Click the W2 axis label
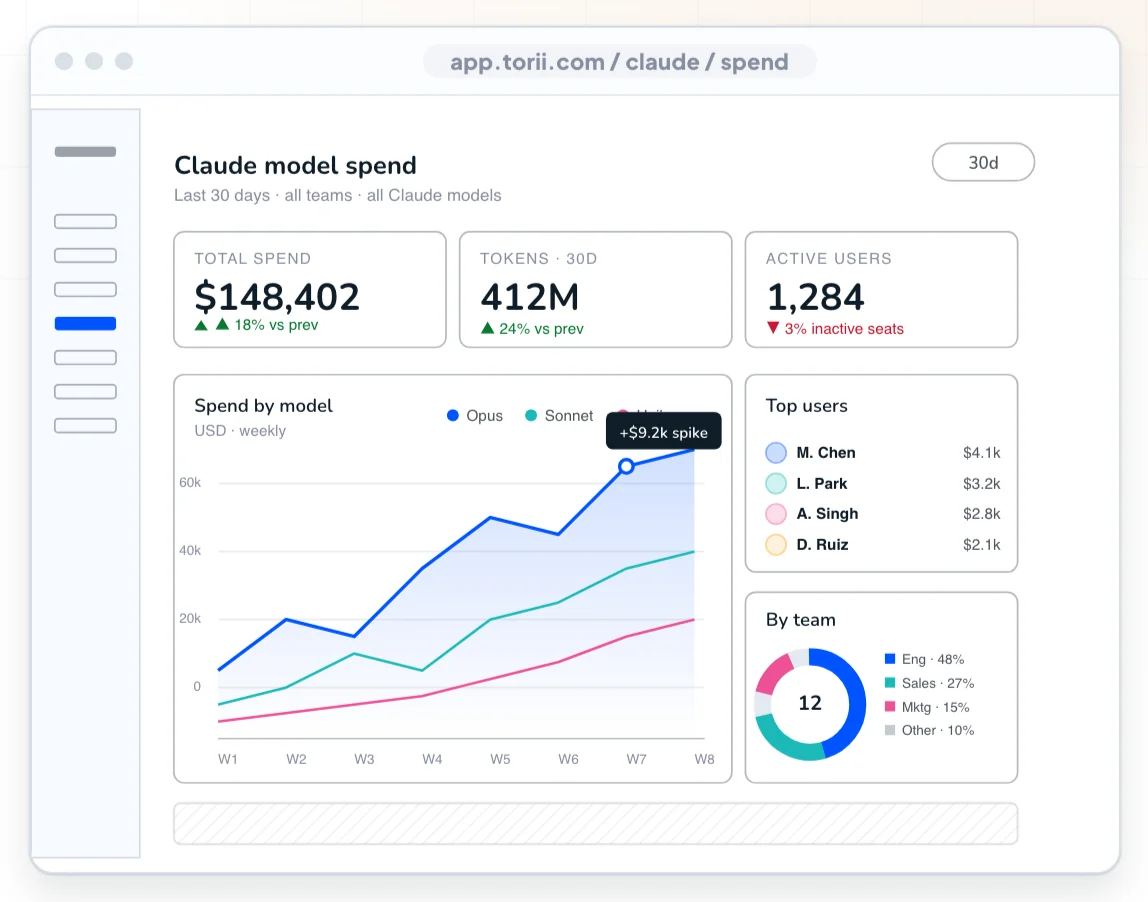 point(296,759)
